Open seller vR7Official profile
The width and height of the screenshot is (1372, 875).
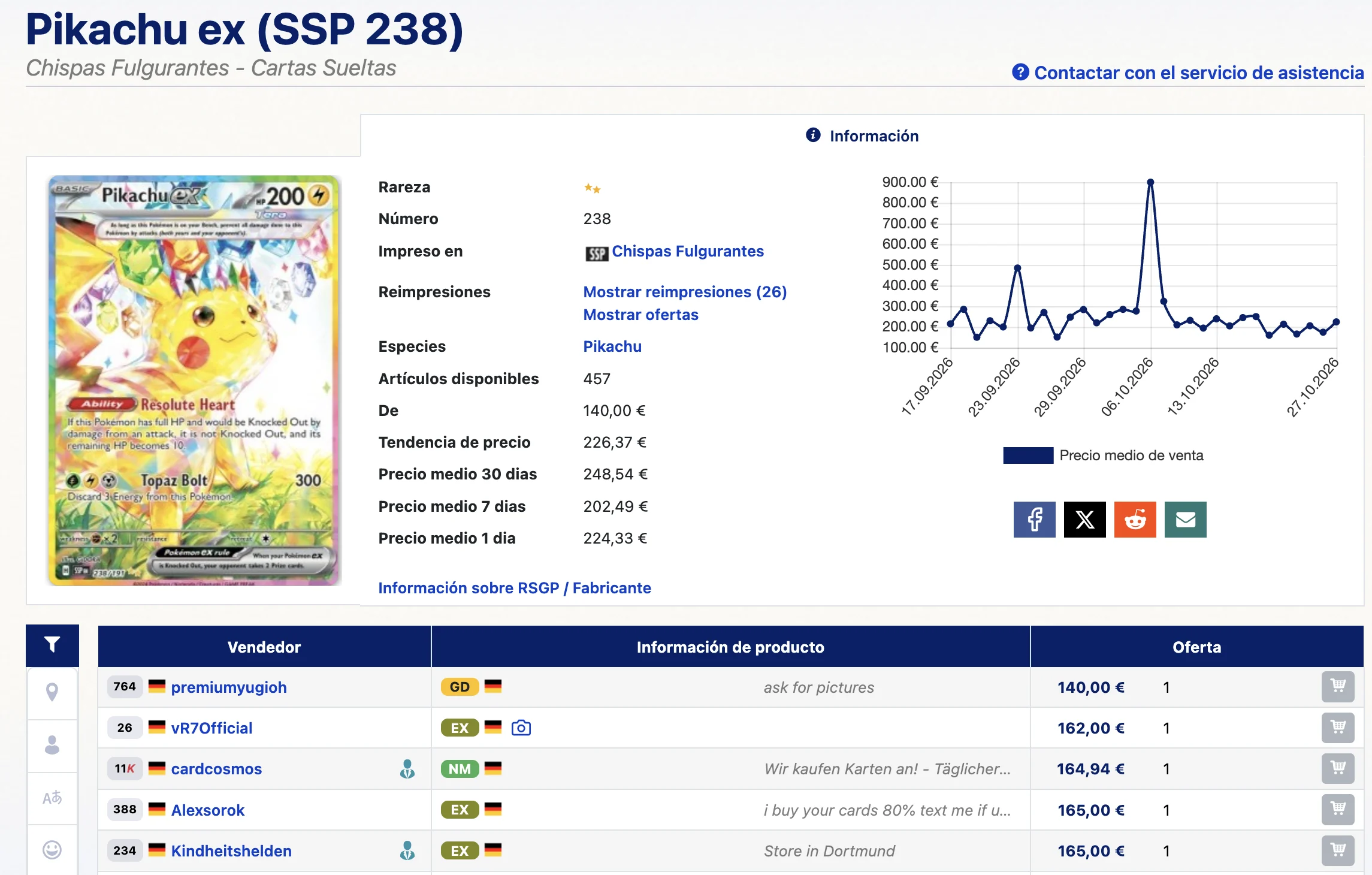(211, 728)
